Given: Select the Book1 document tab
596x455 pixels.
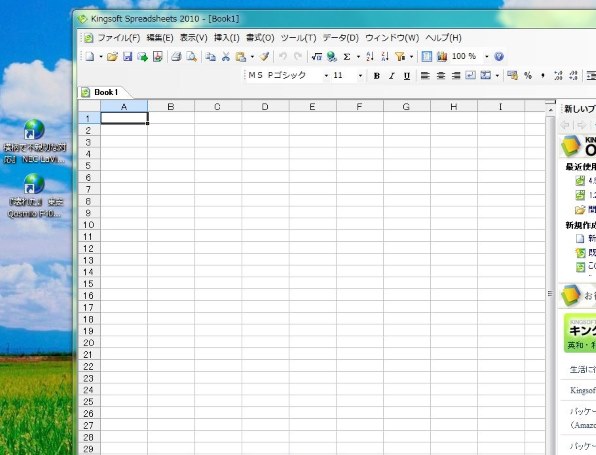Looking at the screenshot, I should [x=106, y=92].
